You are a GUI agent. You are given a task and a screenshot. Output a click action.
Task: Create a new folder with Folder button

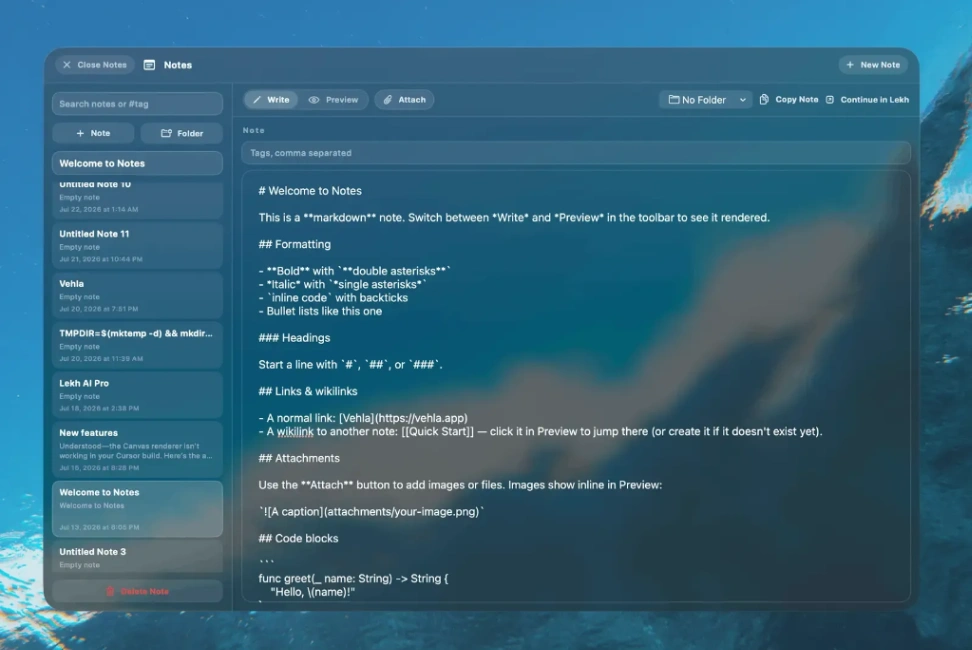coord(182,133)
